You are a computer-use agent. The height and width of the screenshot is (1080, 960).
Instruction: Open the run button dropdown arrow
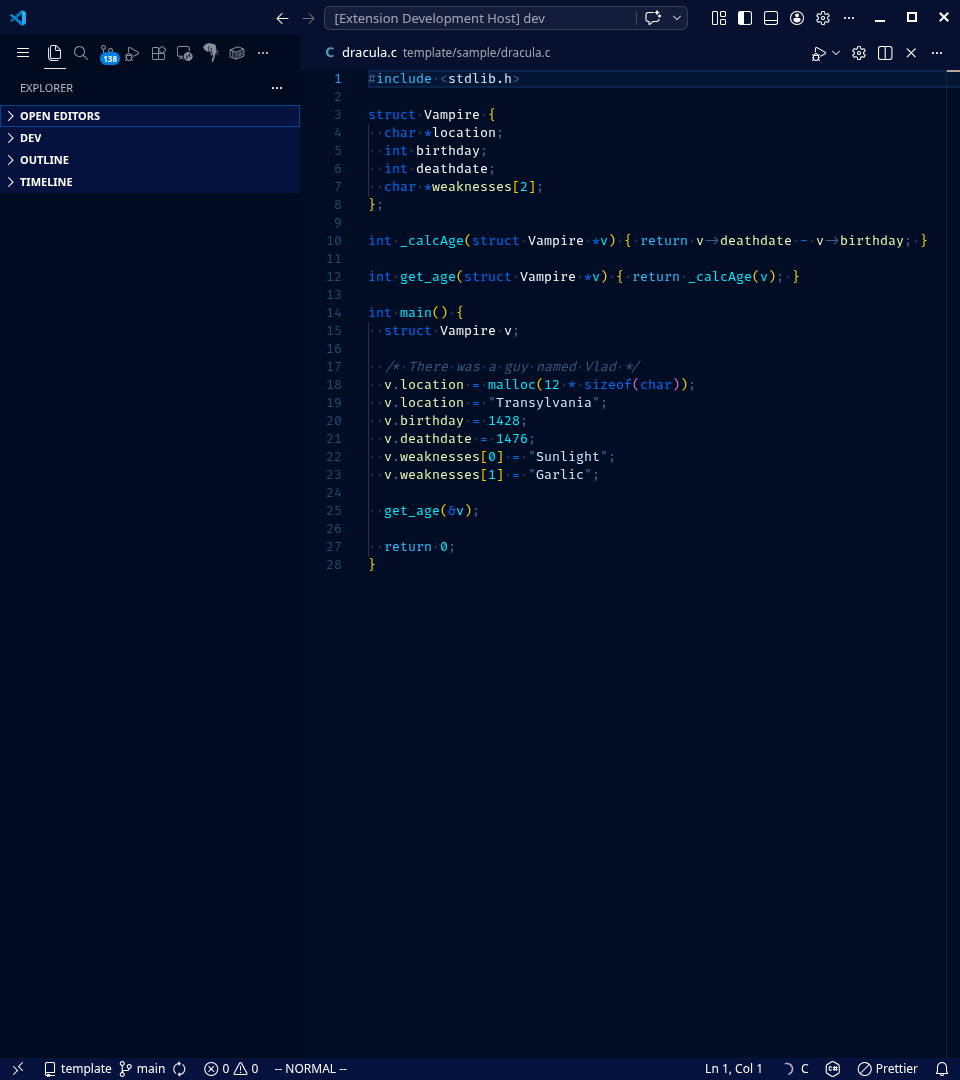click(836, 53)
